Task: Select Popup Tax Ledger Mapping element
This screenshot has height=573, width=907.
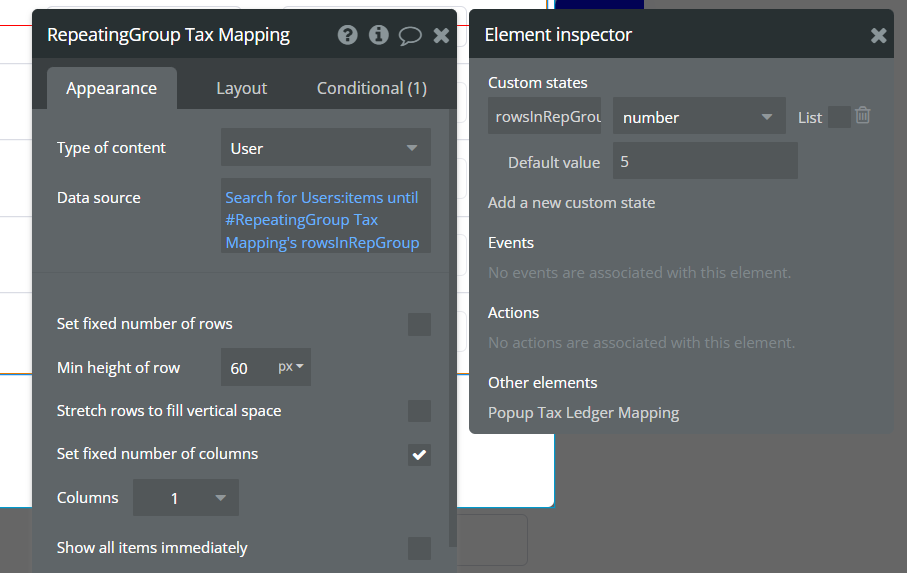Action: tap(583, 412)
